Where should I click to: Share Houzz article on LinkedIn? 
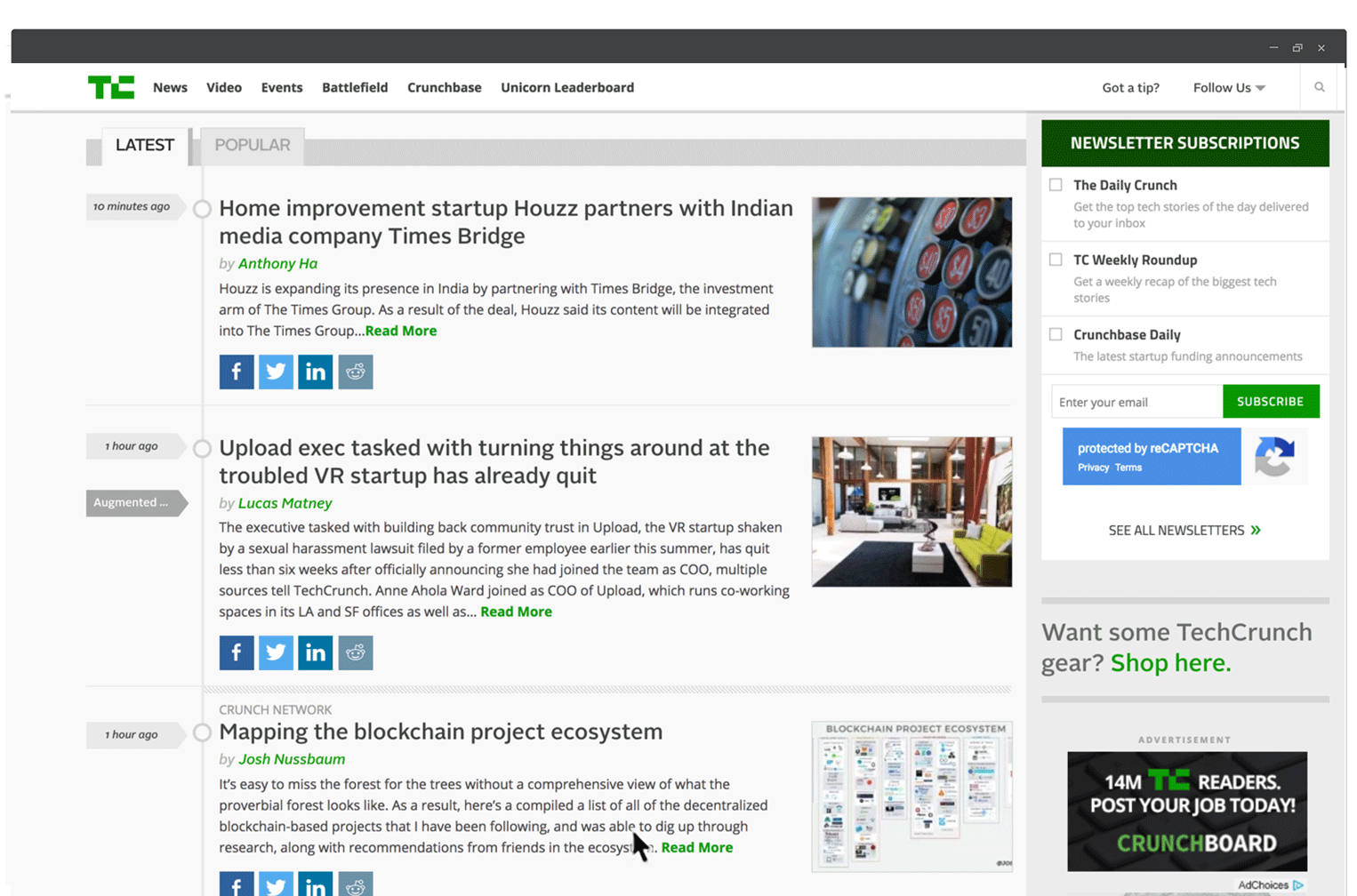point(316,372)
